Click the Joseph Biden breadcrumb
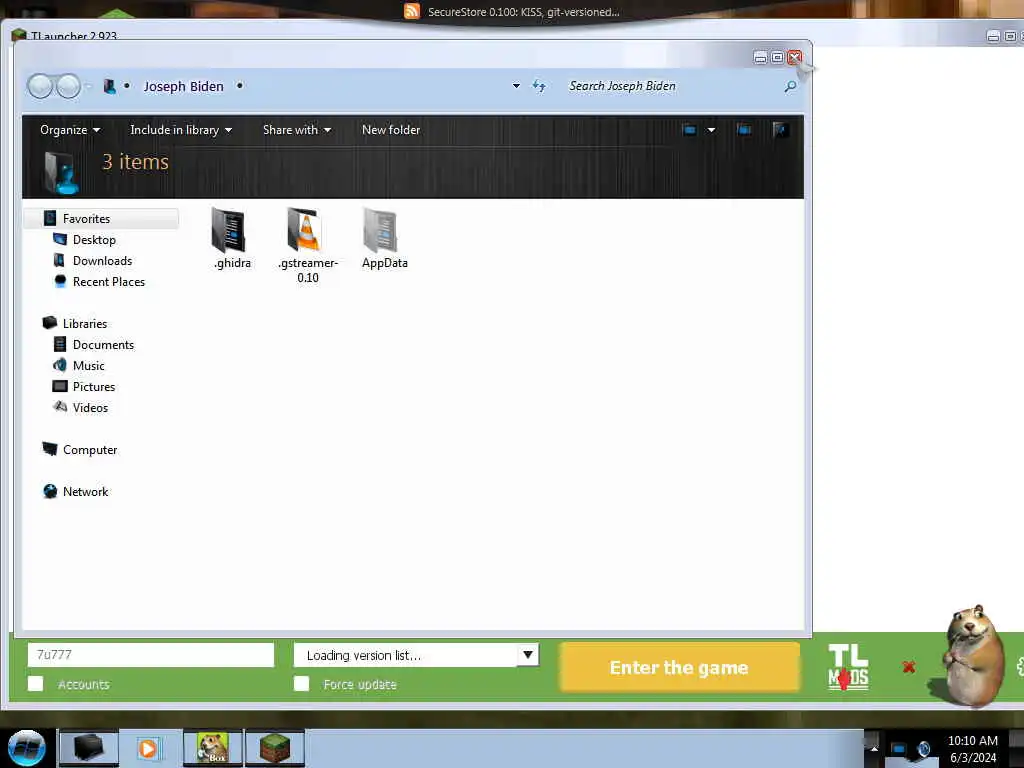The image size is (1024, 768). point(184,86)
